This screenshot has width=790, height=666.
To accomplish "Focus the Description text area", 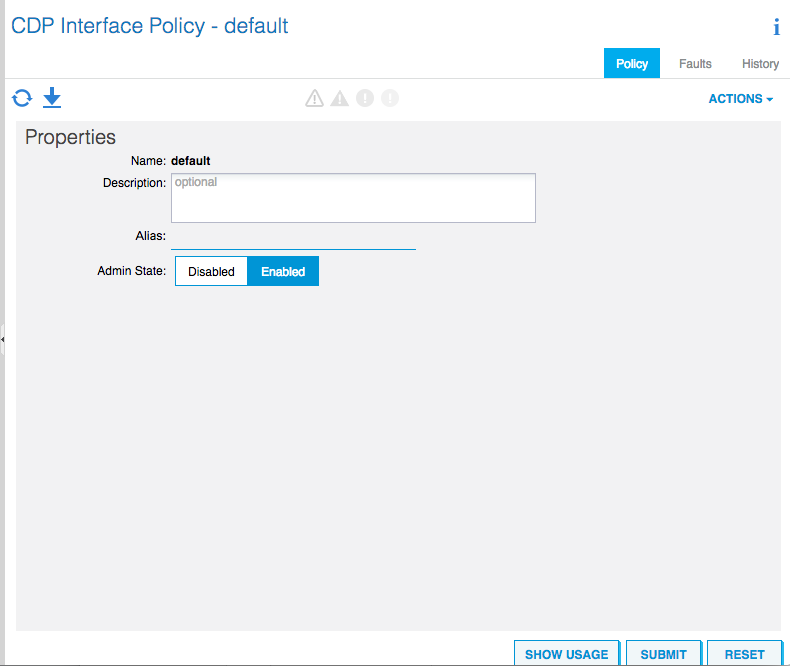I will tap(353, 198).
